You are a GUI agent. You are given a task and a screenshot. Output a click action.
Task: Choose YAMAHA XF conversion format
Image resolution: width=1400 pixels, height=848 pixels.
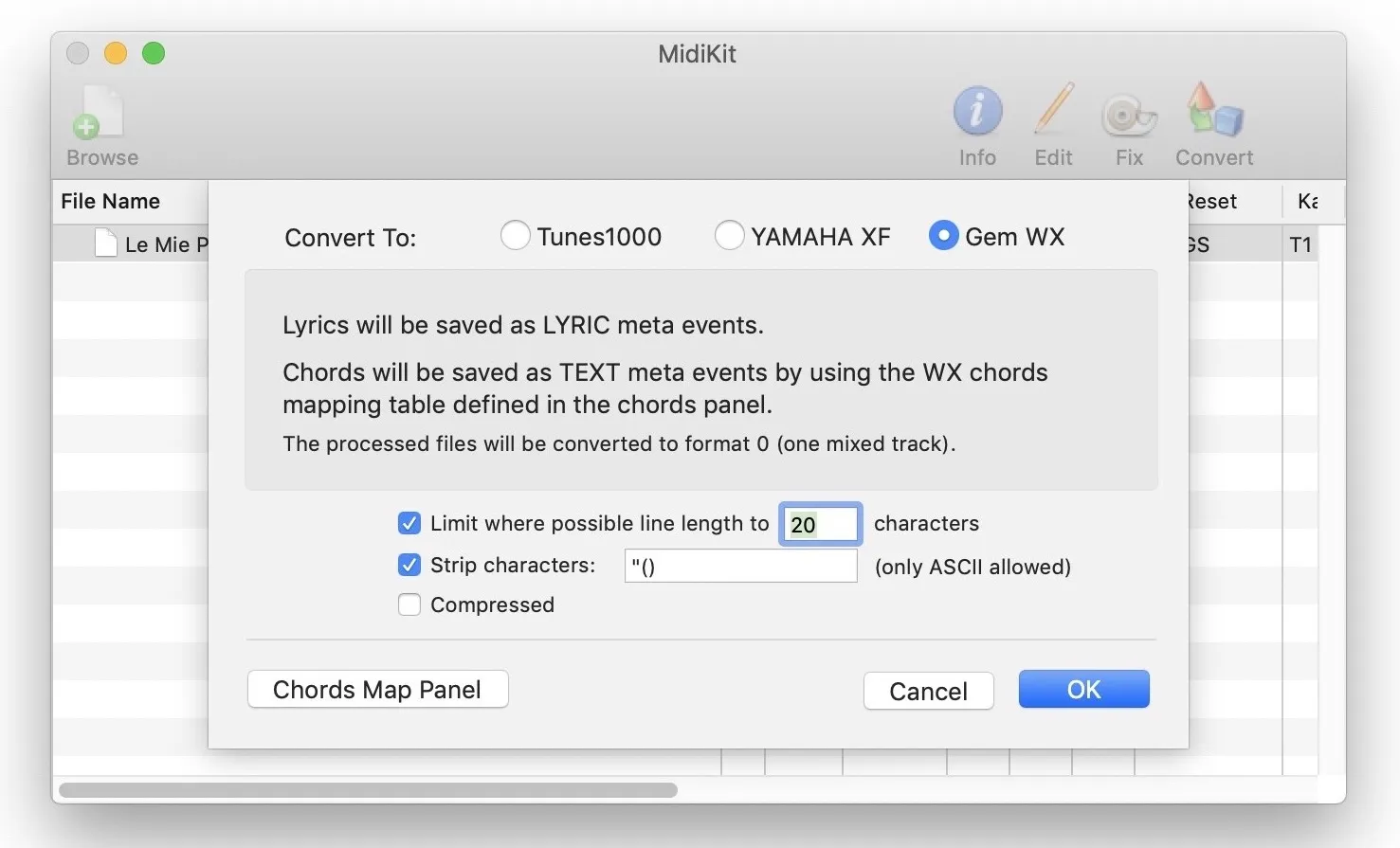(729, 236)
